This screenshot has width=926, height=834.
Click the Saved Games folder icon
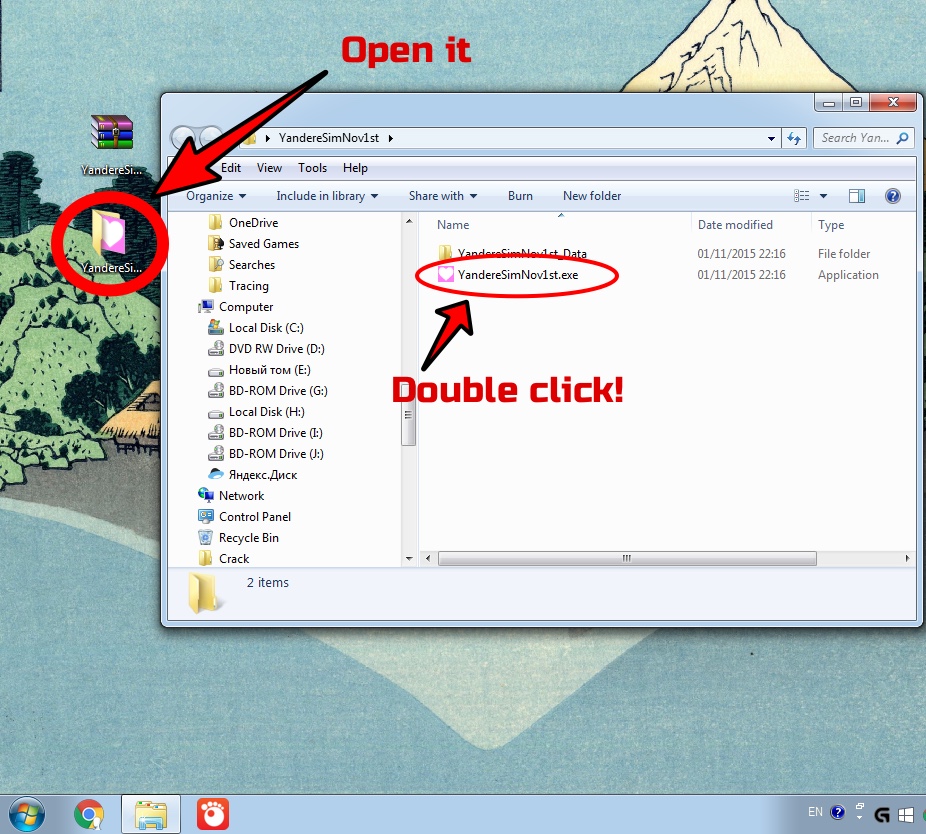pyautogui.click(x=216, y=243)
